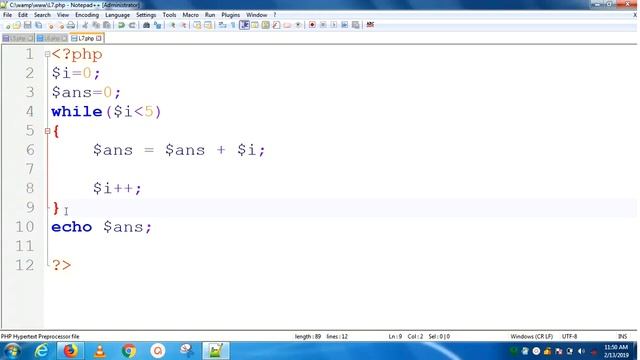The width and height of the screenshot is (640, 360).
Task: Save the file using the Save toolbar icon
Action: pos(28,25)
